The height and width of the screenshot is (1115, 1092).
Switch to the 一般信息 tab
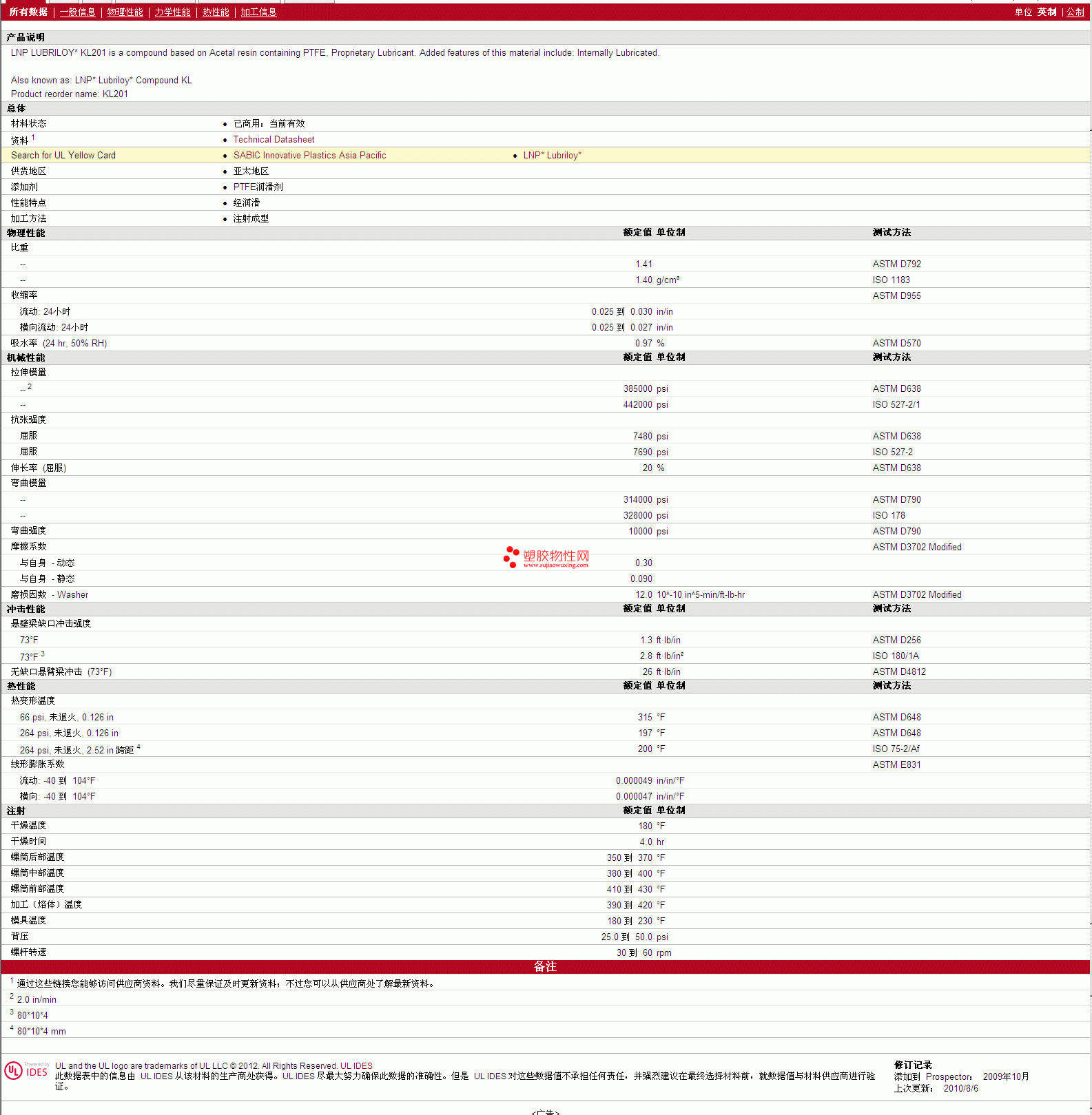tap(77, 12)
